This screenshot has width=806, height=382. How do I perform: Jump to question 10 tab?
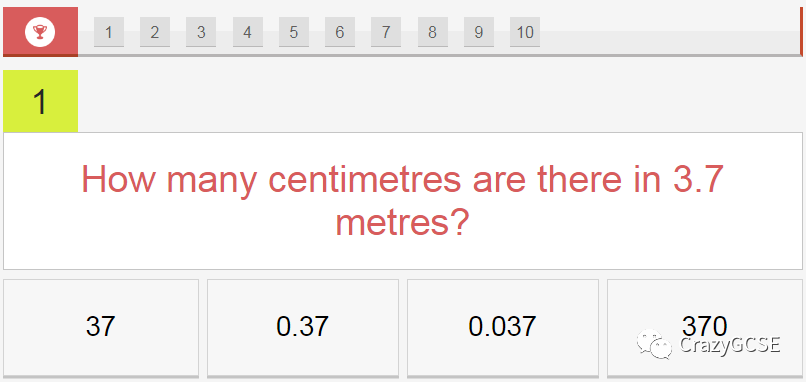(525, 32)
